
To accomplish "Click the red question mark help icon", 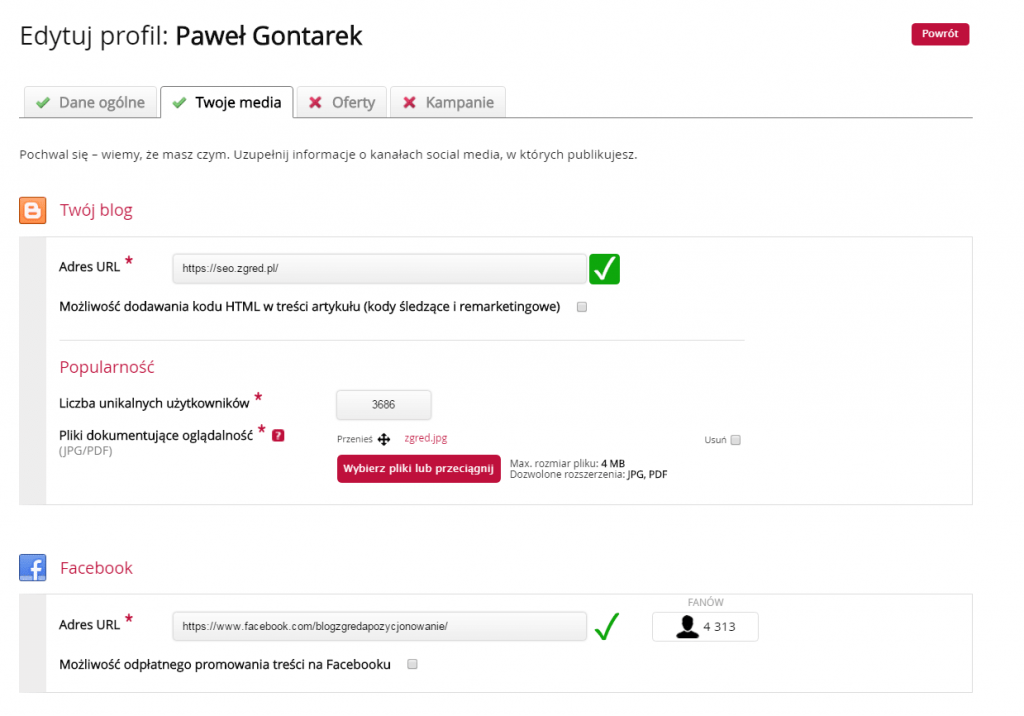I will (279, 435).
